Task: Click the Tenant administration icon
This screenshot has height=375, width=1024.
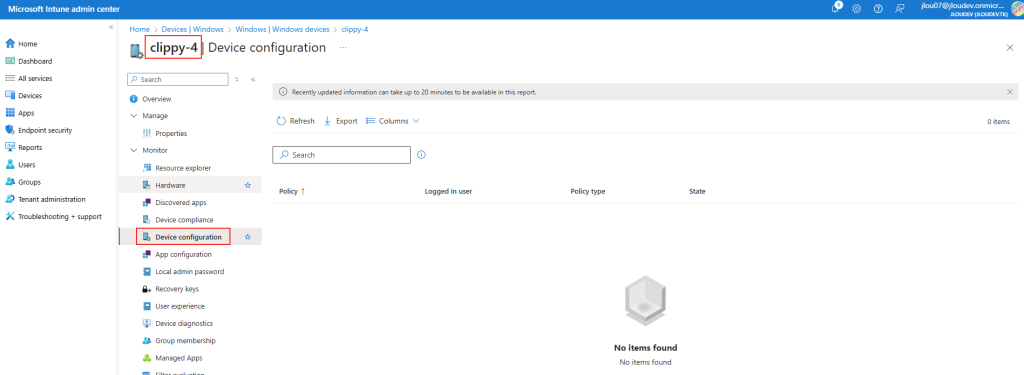Action: 10,199
